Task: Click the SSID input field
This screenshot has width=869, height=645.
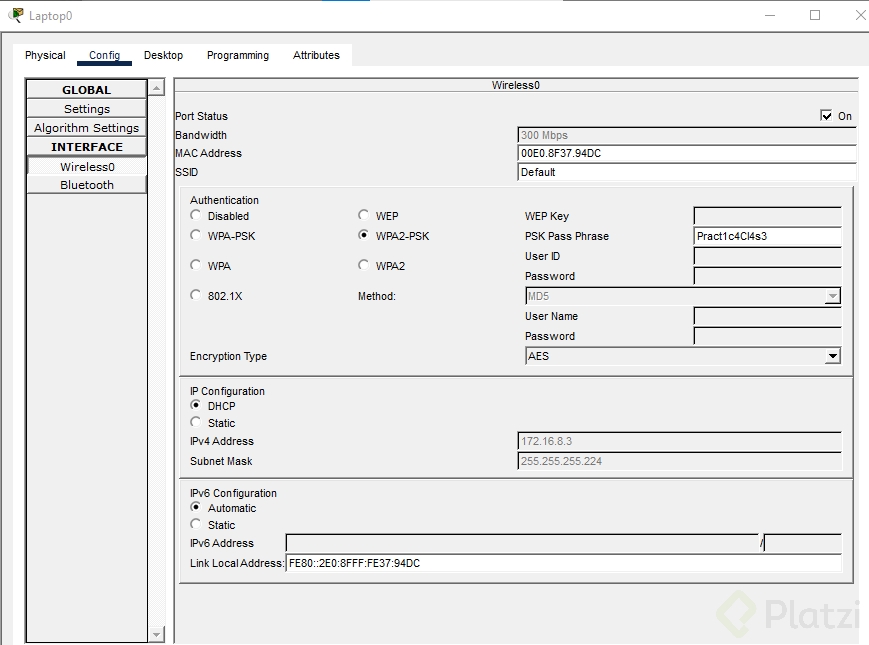Action: 686,172
